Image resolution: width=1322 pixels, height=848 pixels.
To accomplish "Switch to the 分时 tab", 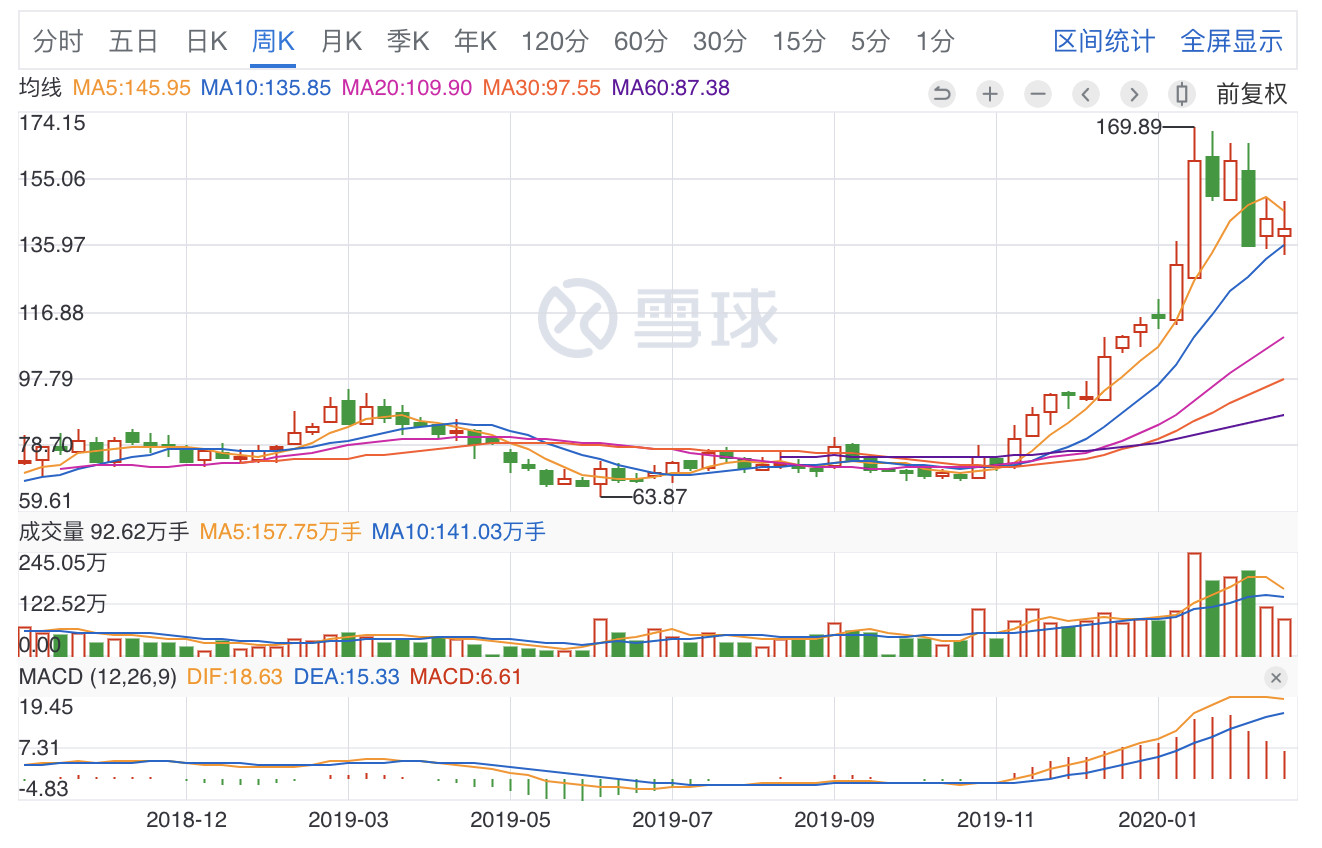I will pyautogui.click(x=58, y=41).
